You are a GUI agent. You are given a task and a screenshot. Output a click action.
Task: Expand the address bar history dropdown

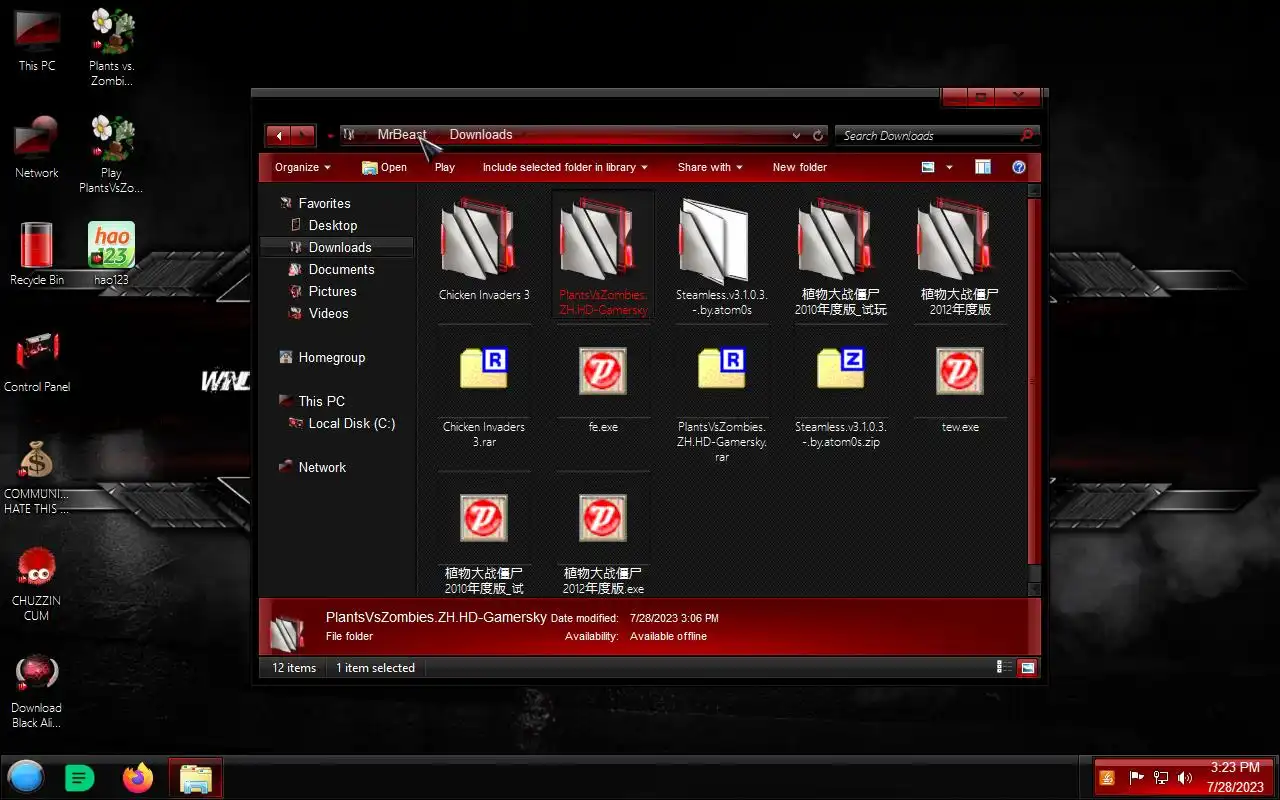(796, 135)
